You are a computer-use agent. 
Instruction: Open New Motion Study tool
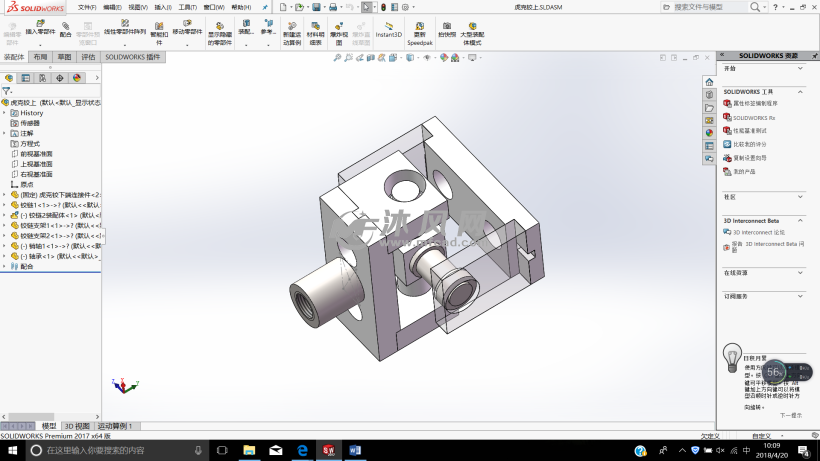point(292,33)
